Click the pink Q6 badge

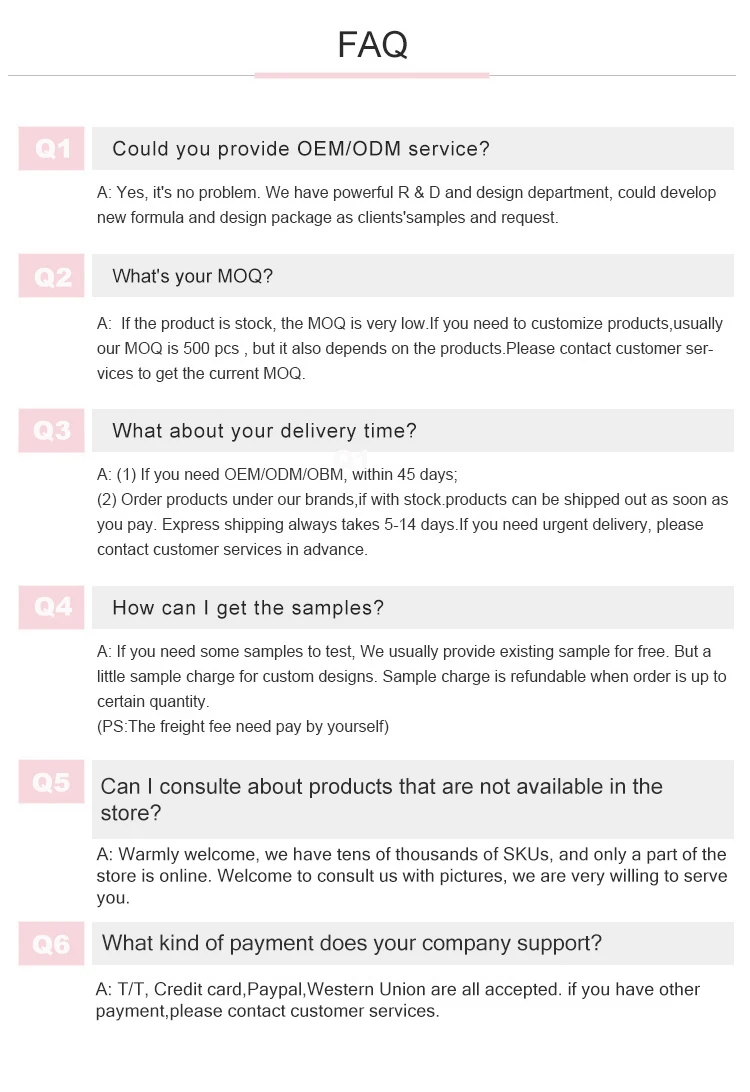click(x=52, y=944)
